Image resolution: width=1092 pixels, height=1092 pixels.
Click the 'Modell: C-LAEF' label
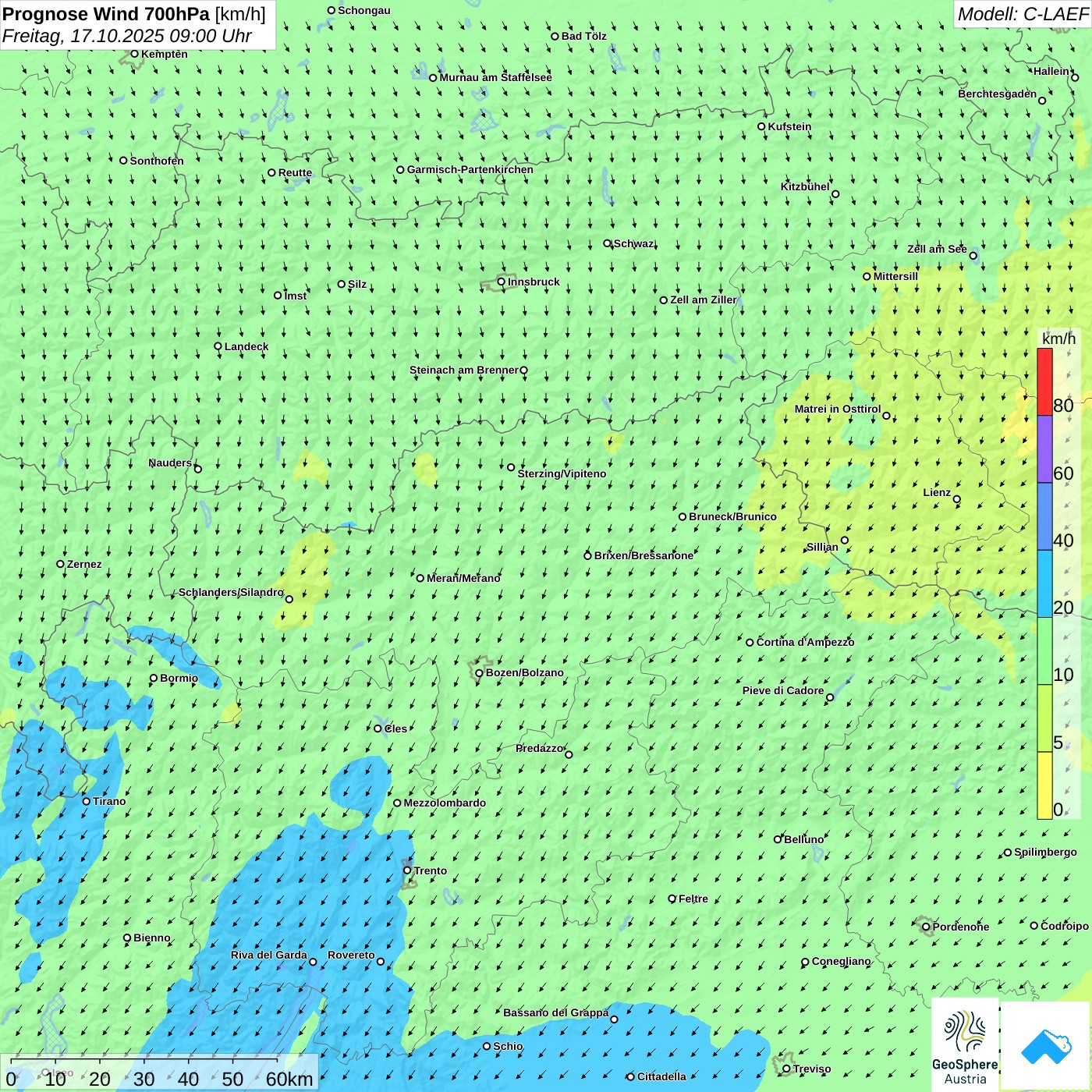point(1023,14)
